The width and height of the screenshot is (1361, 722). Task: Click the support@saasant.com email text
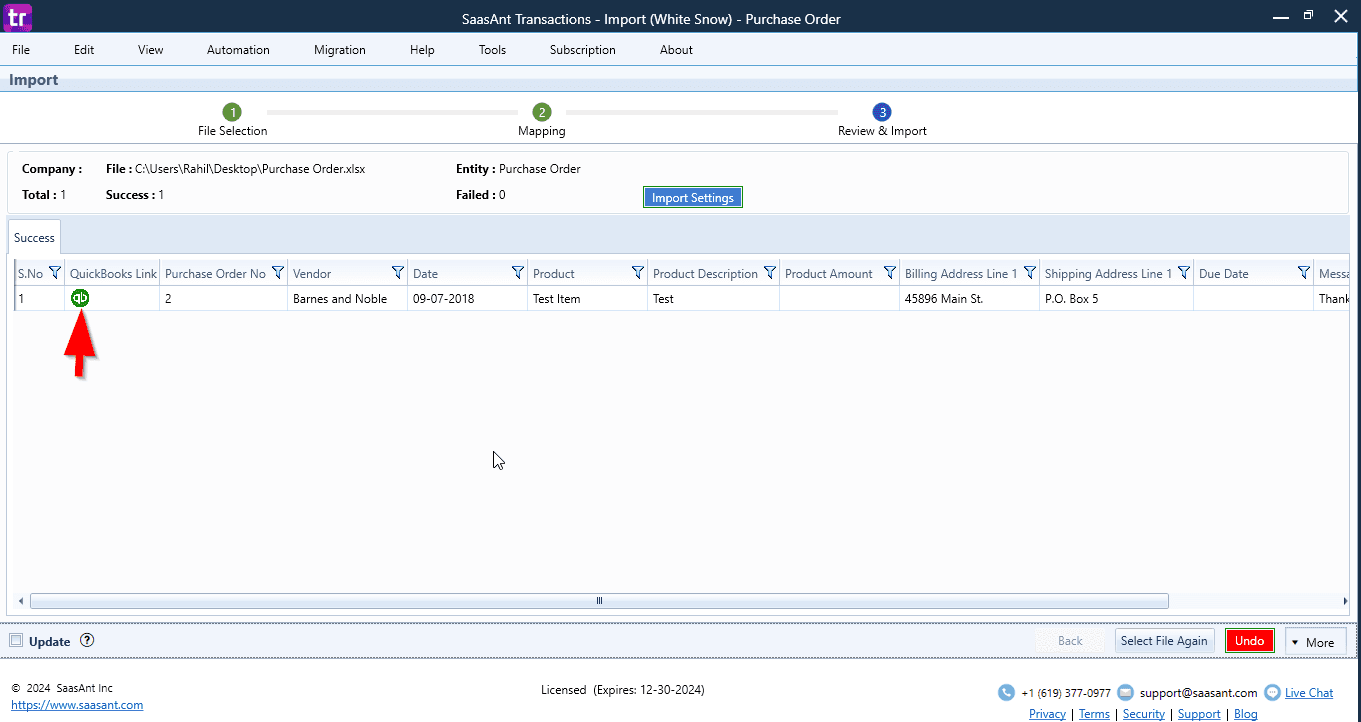[1198, 692]
